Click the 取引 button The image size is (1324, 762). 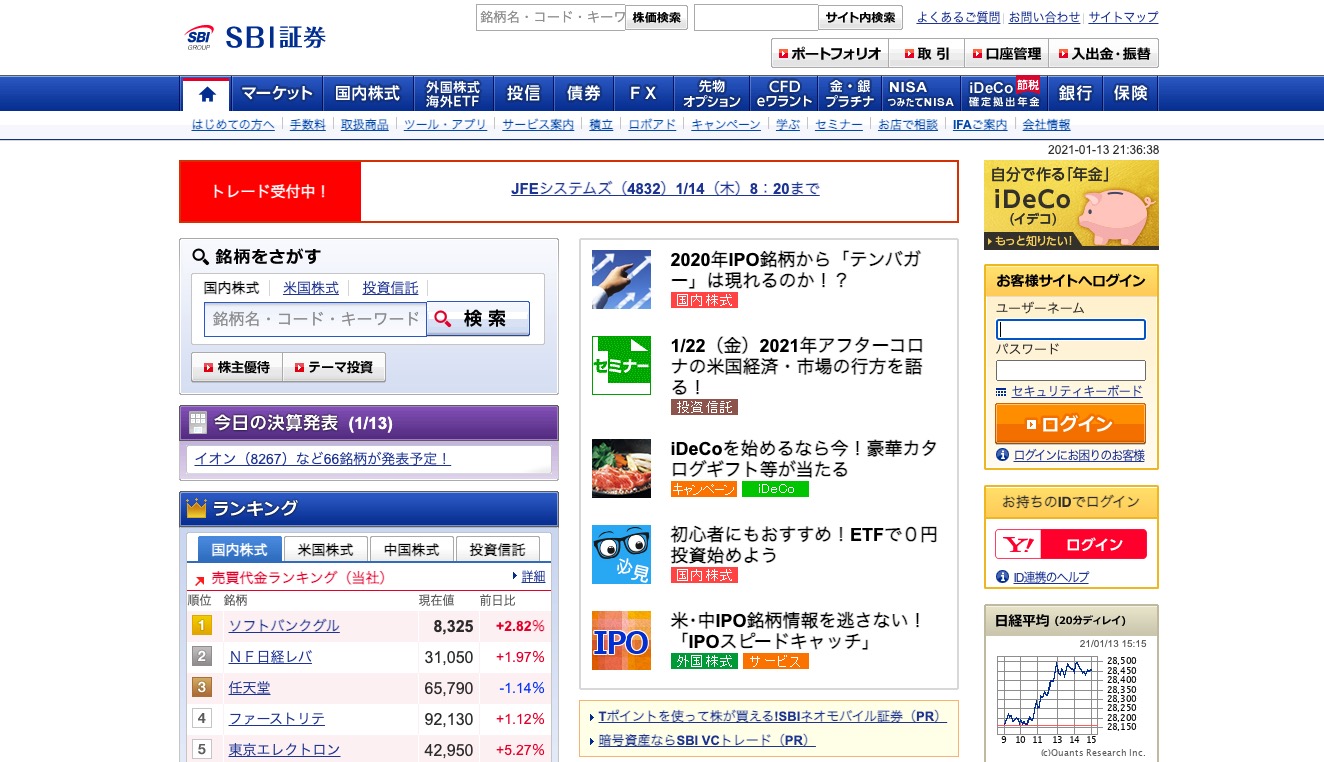(926, 53)
